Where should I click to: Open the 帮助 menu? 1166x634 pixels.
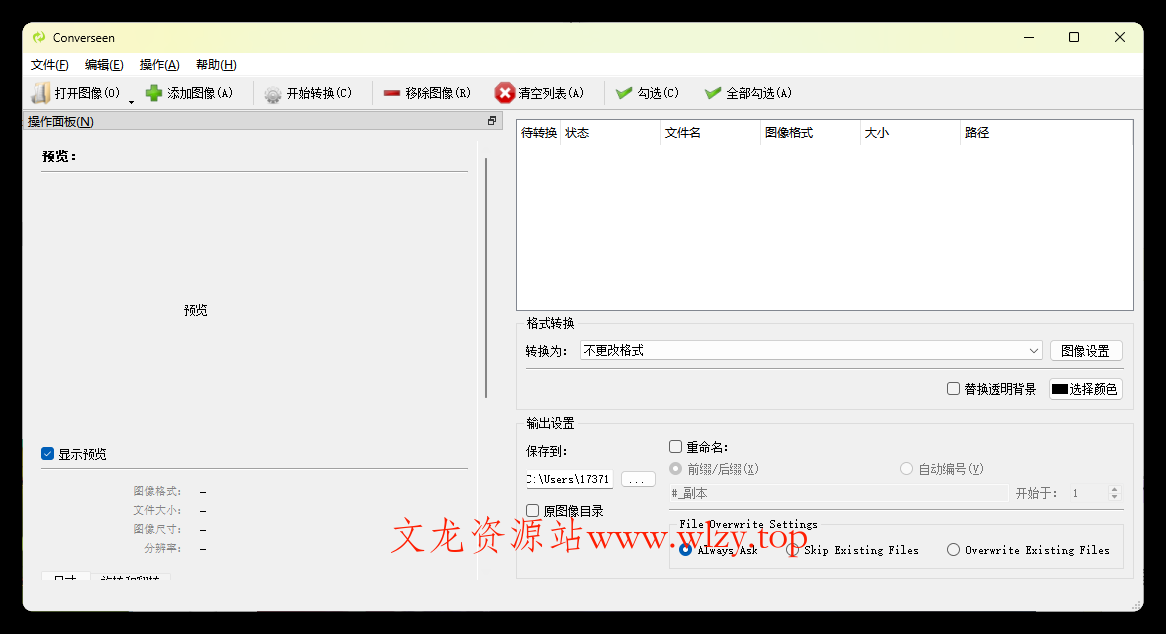click(x=215, y=64)
